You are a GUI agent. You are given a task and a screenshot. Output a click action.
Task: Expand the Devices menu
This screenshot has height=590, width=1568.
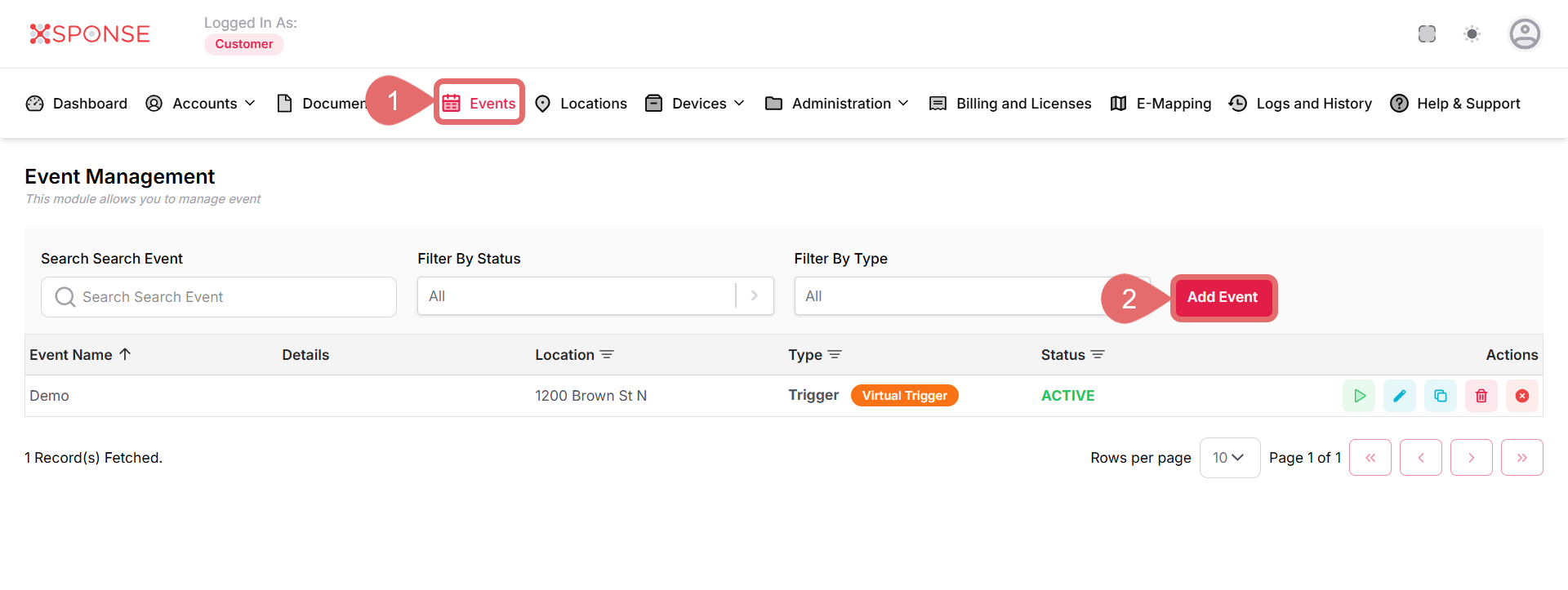[695, 104]
